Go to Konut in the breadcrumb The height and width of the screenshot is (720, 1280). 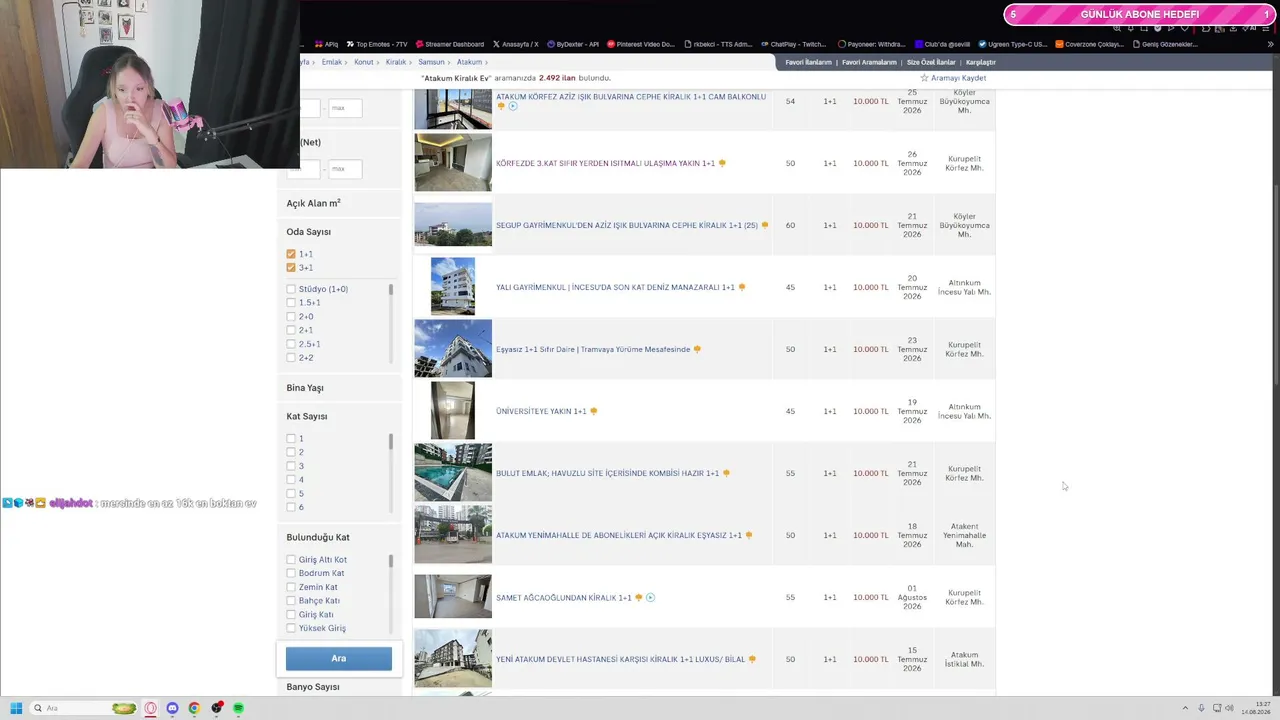[x=363, y=62]
